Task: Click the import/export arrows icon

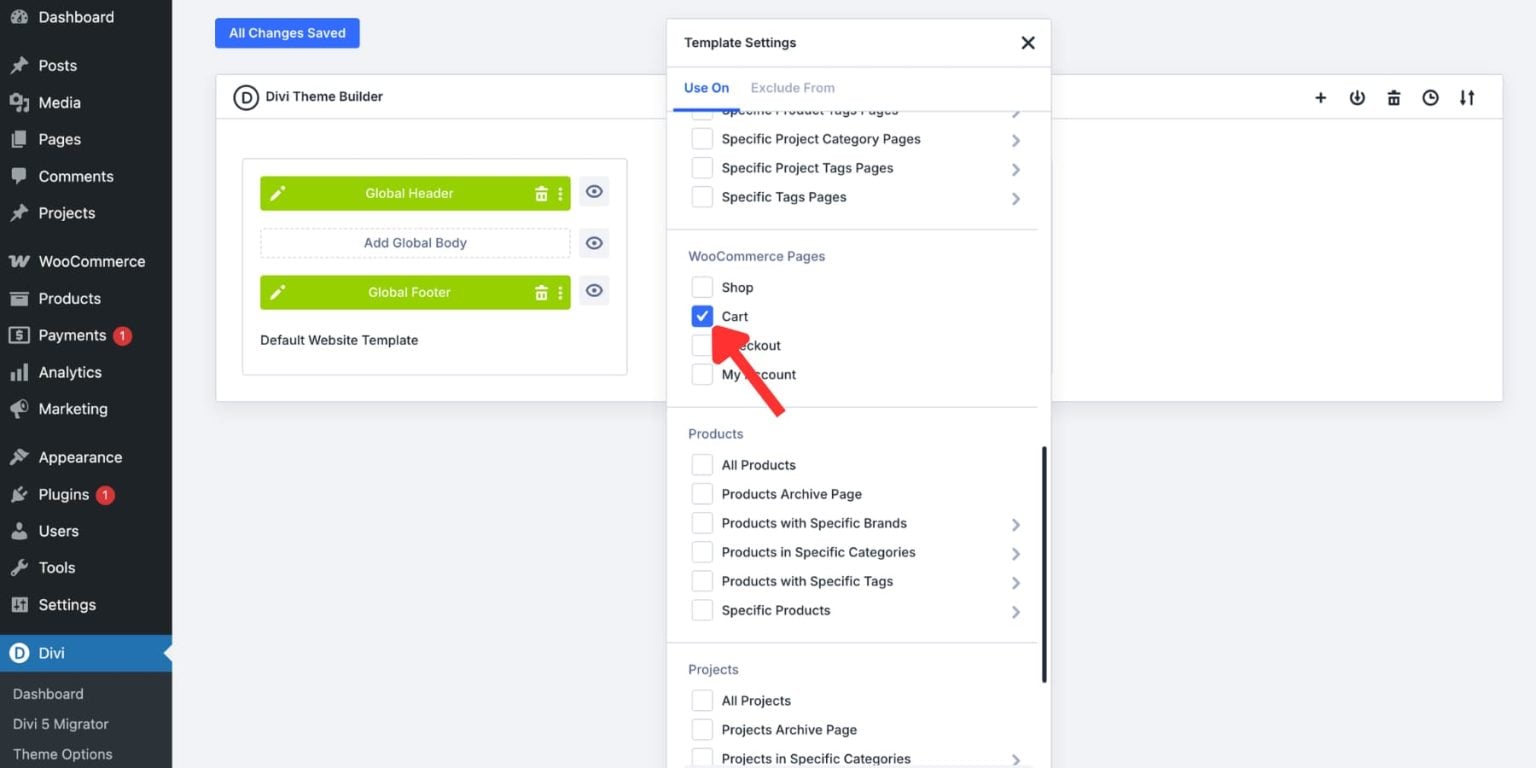Action: point(1467,98)
